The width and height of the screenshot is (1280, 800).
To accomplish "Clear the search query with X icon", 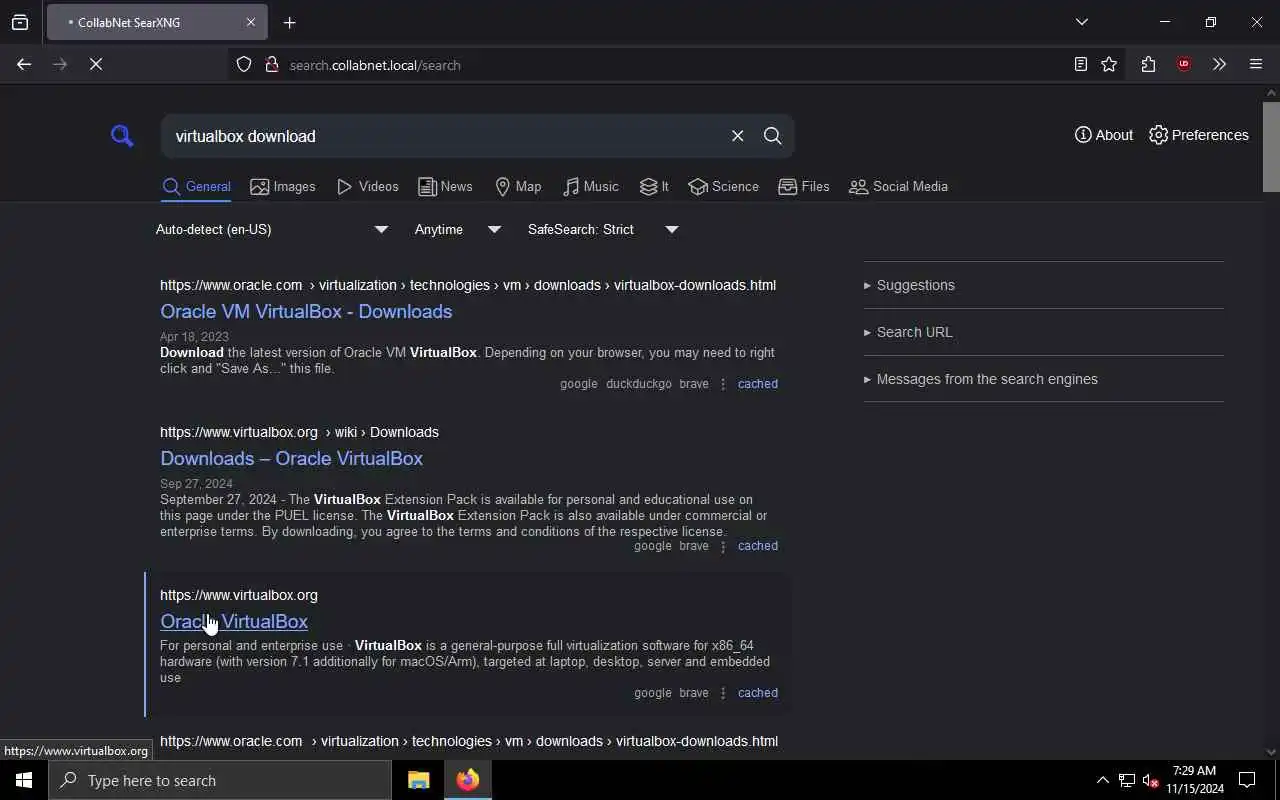I will point(737,136).
